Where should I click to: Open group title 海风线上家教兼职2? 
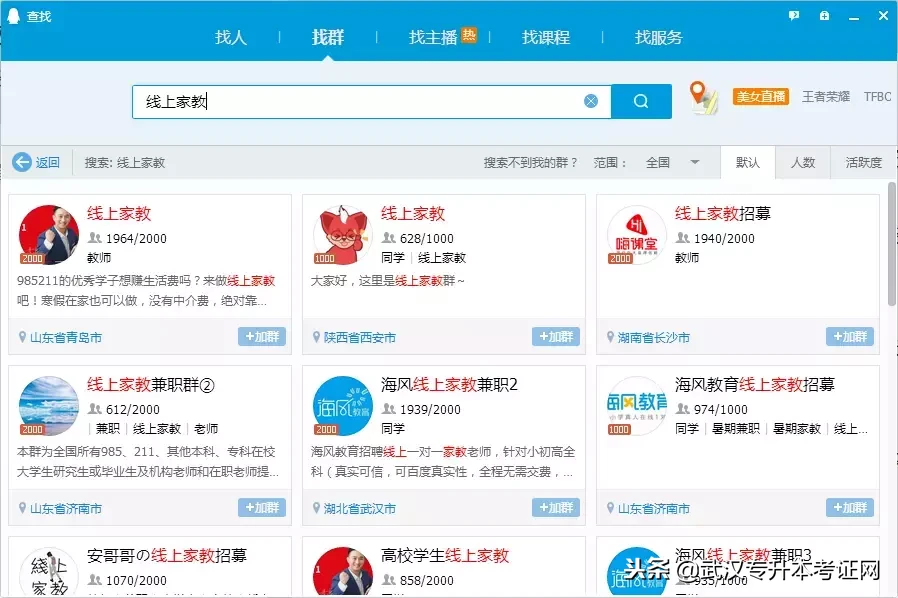tap(449, 384)
